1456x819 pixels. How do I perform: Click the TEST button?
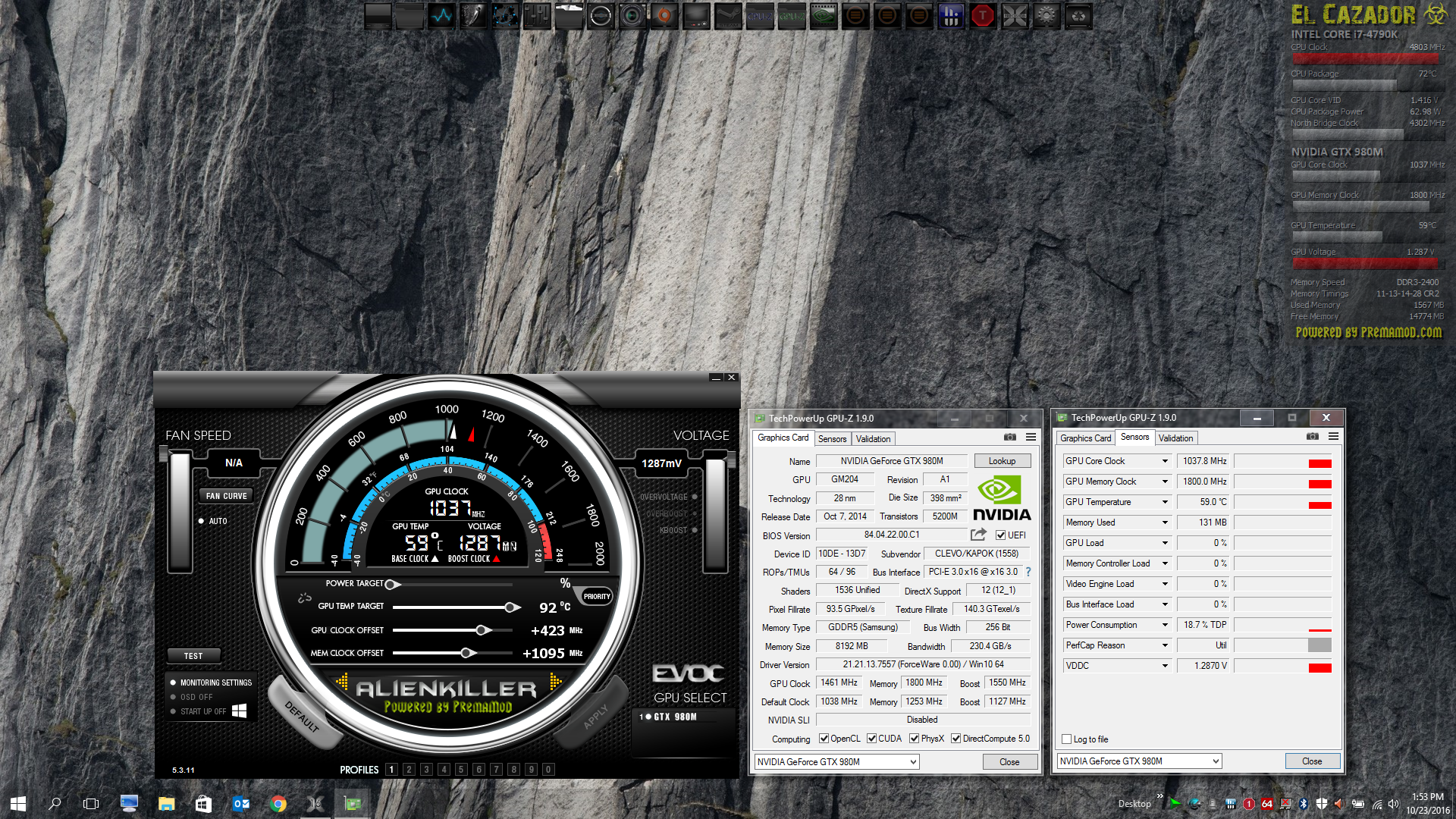pyautogui.click(x=193, y=656)
